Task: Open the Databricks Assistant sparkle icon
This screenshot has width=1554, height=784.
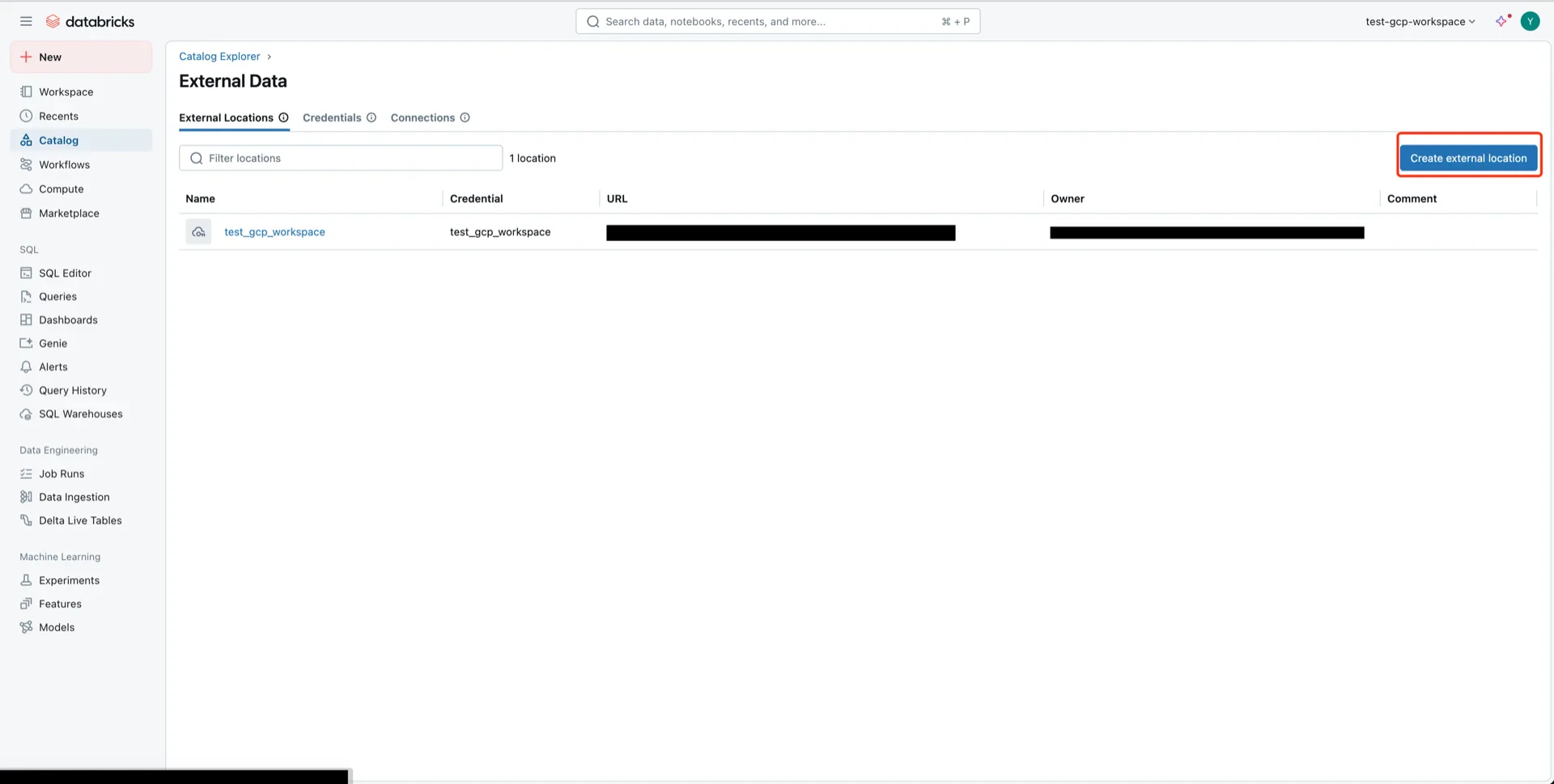Action: coord(1503,21)
